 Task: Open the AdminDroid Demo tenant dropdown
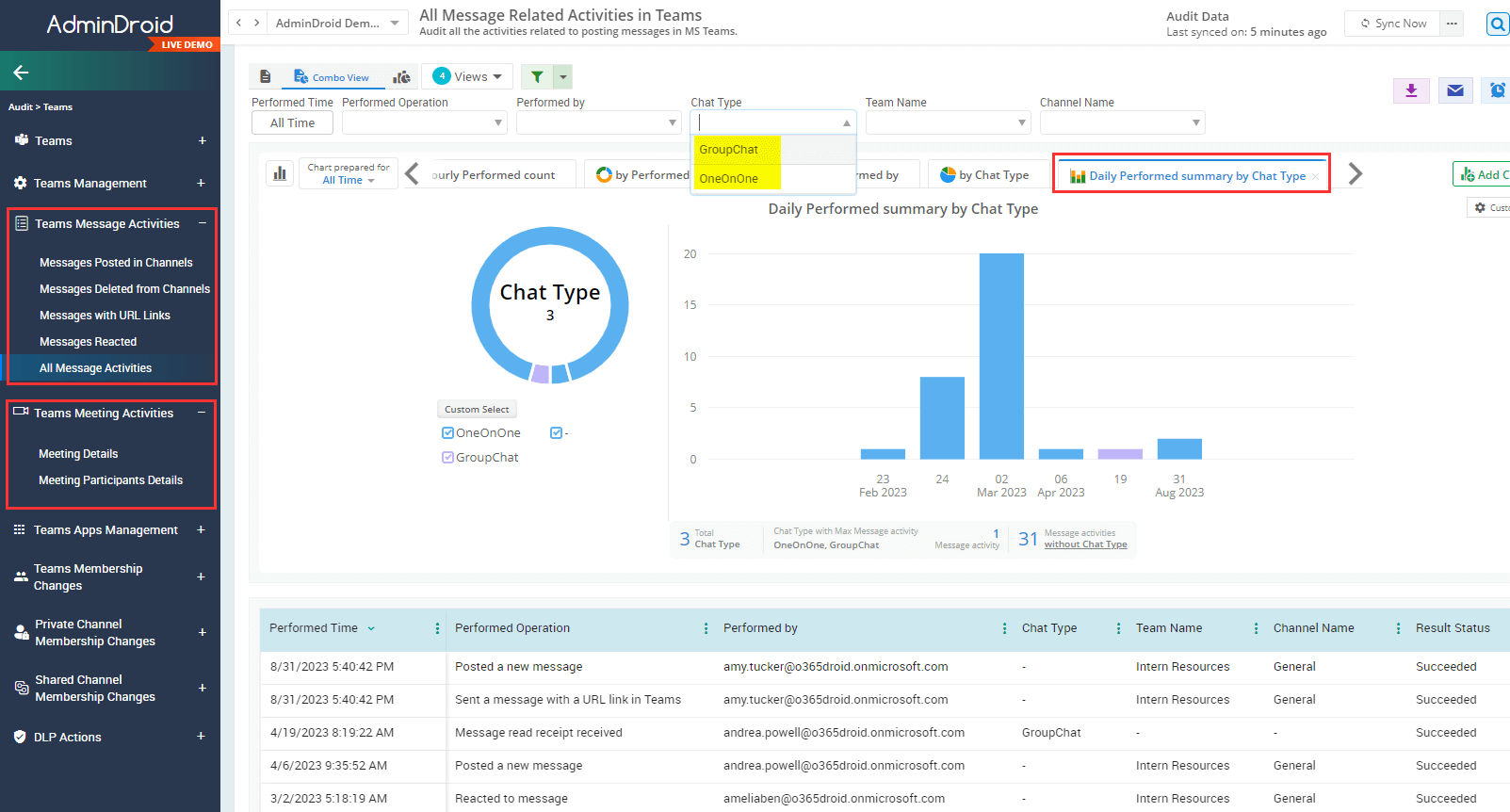(x=337, y=23)
